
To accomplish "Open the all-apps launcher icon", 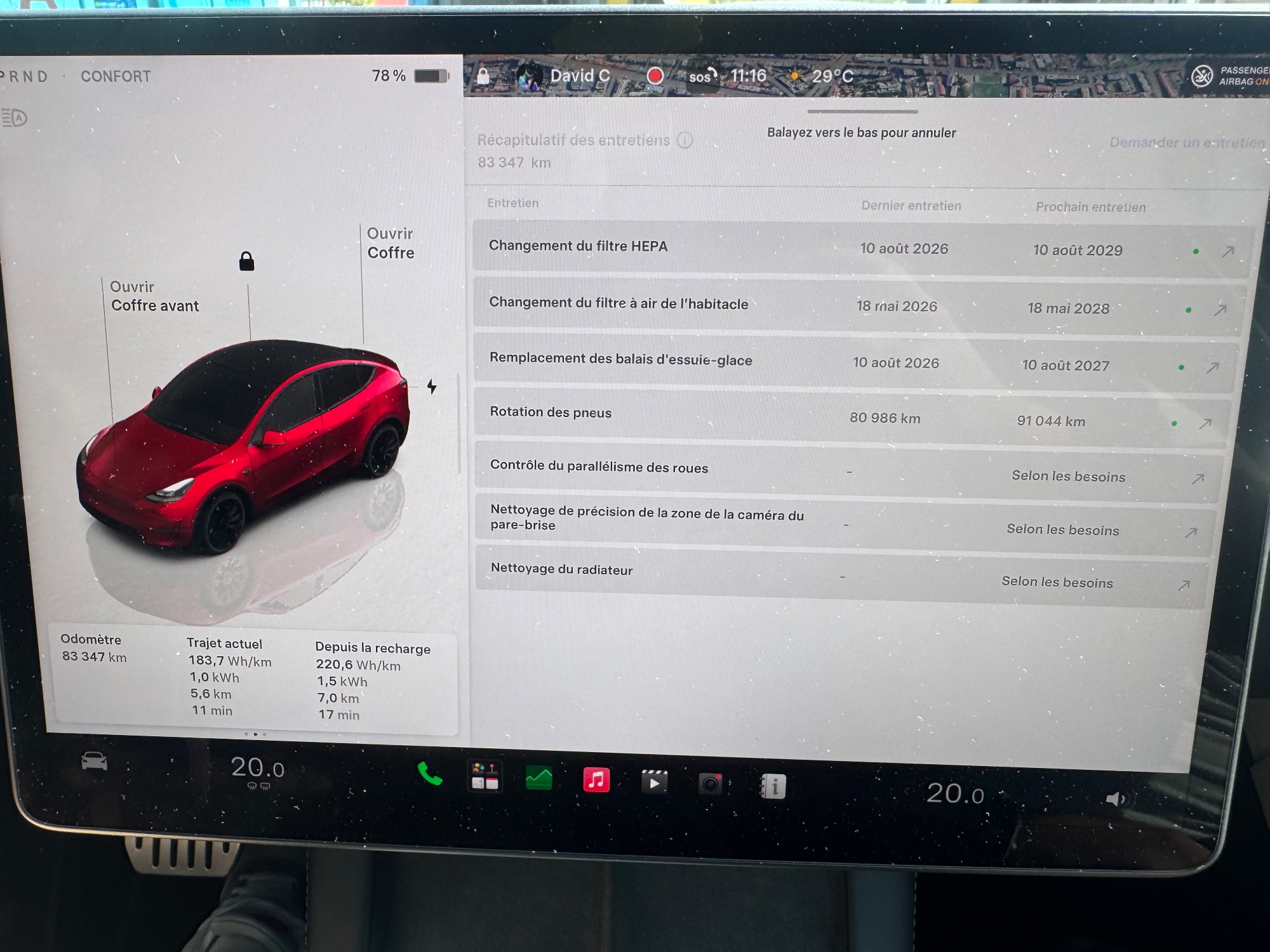I will [x=485, y=777].
